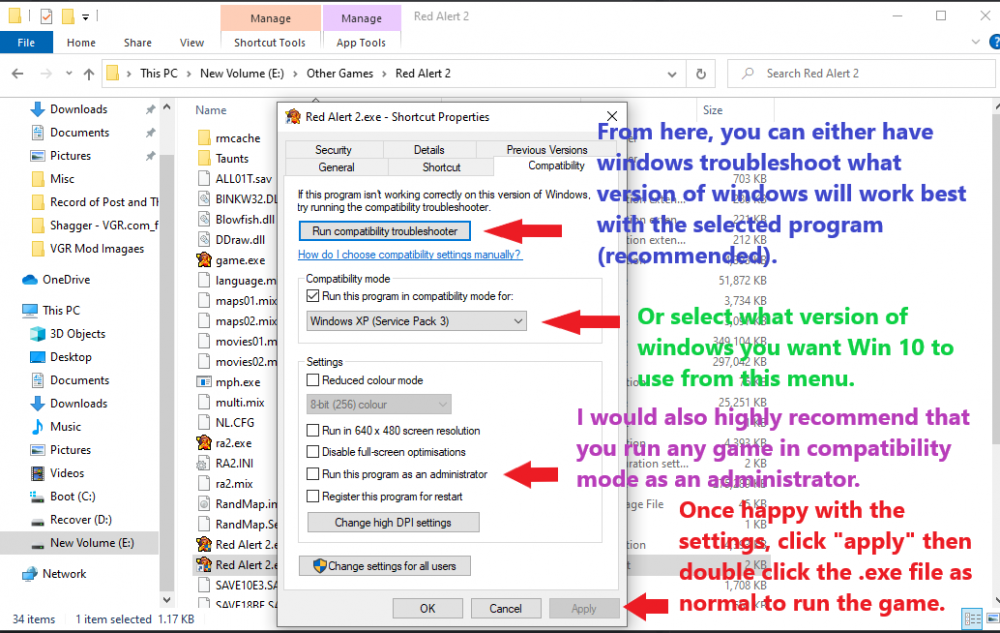Go up one folder level arrow
Viewport: 1000px width, 633px height.
(x=89, y=74)
